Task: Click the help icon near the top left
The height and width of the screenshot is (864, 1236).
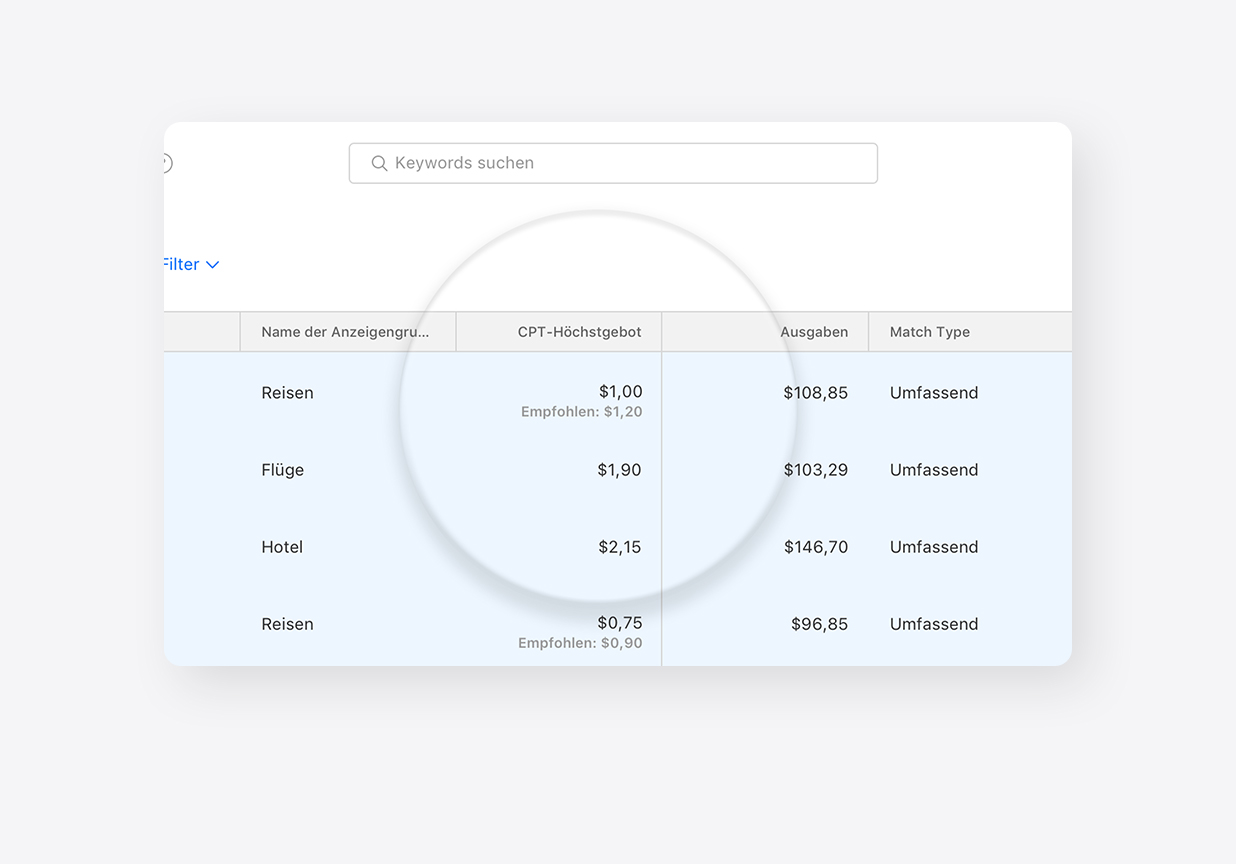Action: [x=163, y=162]
